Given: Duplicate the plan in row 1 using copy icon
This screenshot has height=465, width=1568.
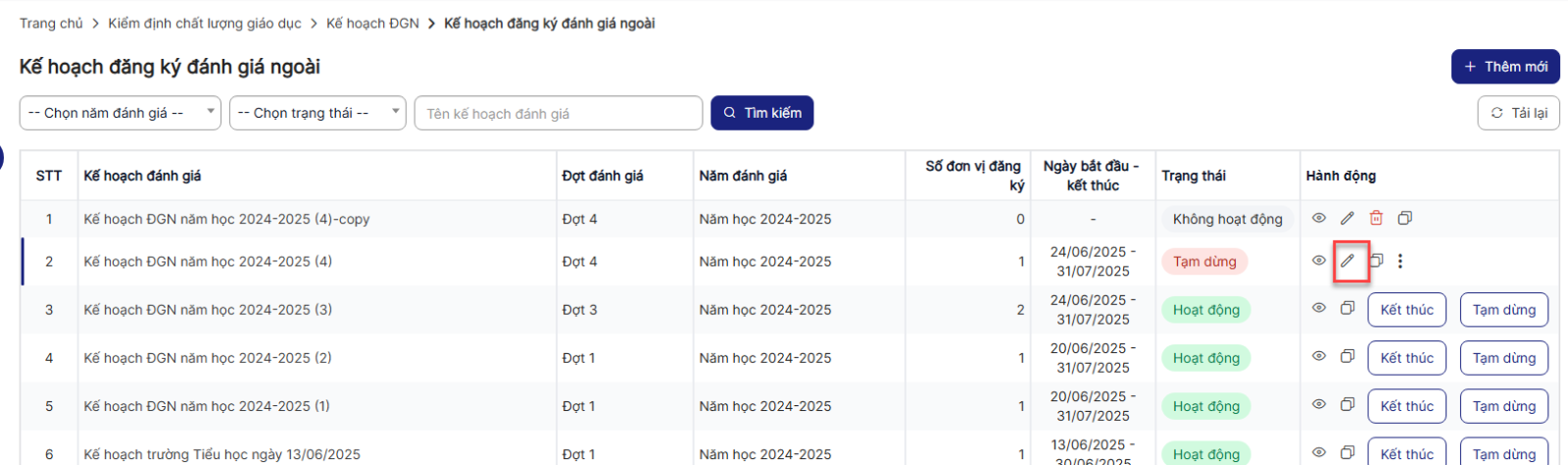Looking at the screenshot, I should click(x=1404, y=219).
